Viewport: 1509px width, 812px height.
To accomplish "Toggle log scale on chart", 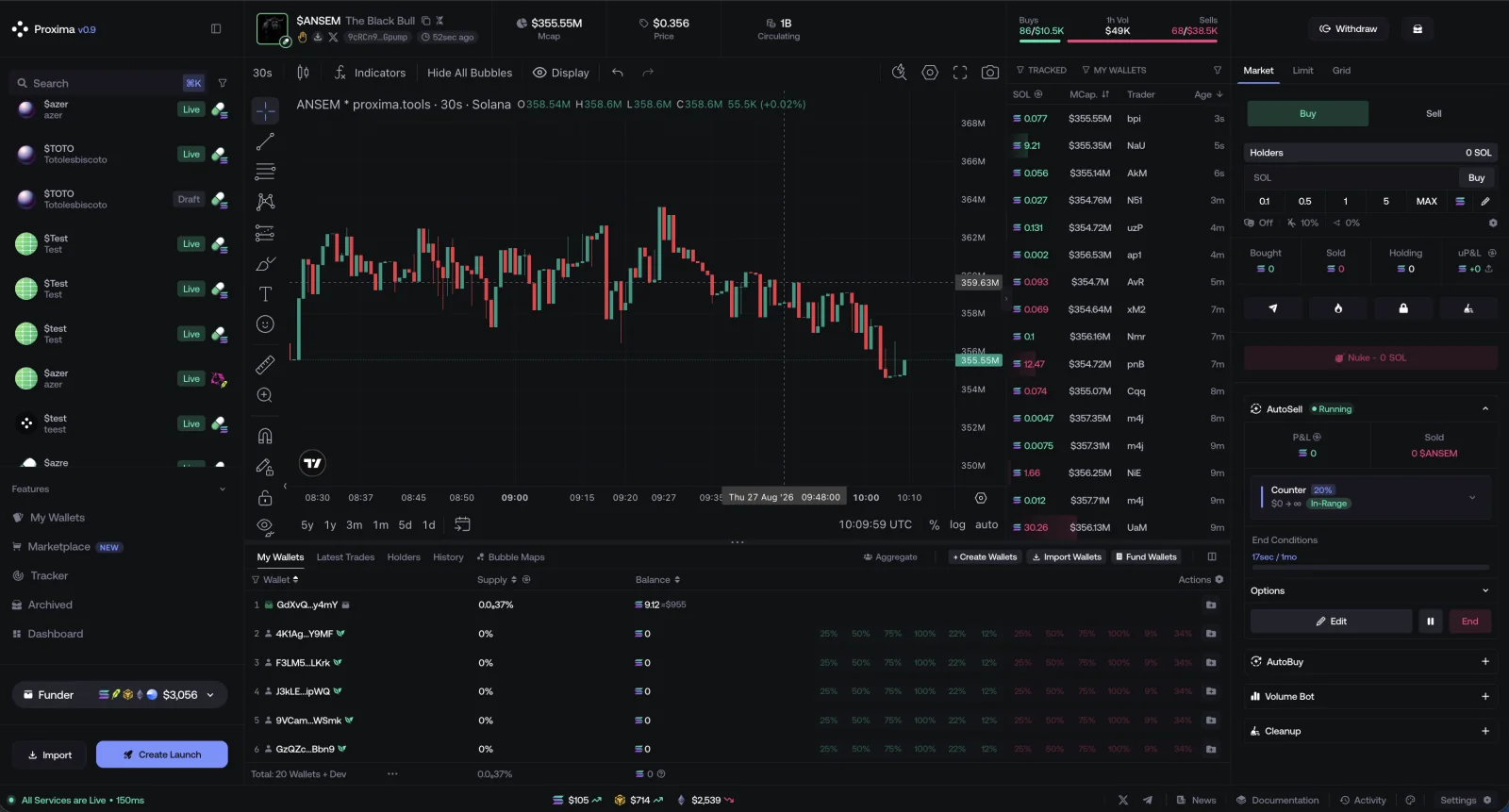I will (x=957, y=524).
